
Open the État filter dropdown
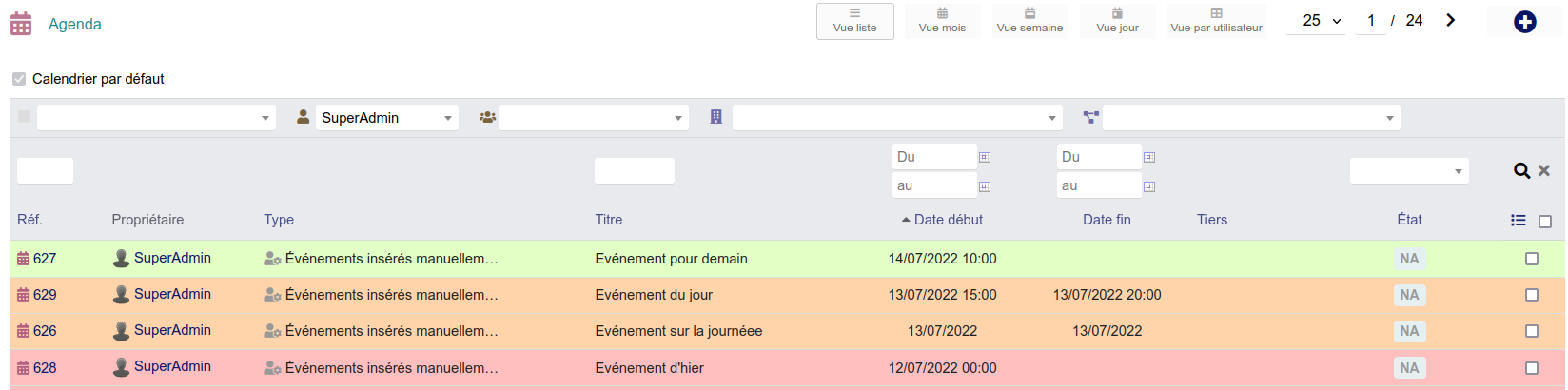tap(1409, 170)
